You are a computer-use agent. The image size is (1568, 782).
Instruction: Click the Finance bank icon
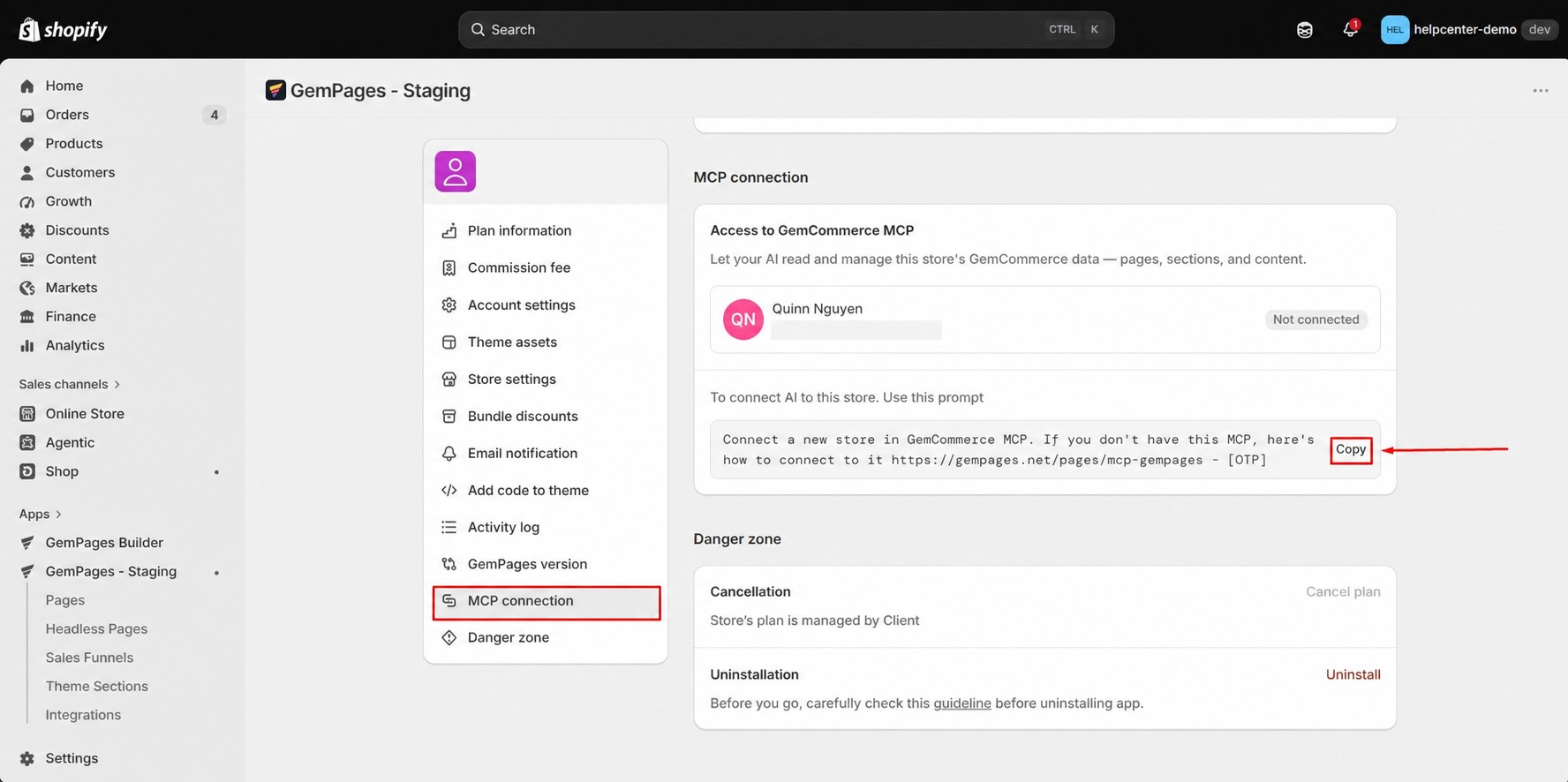pos(27,317)
